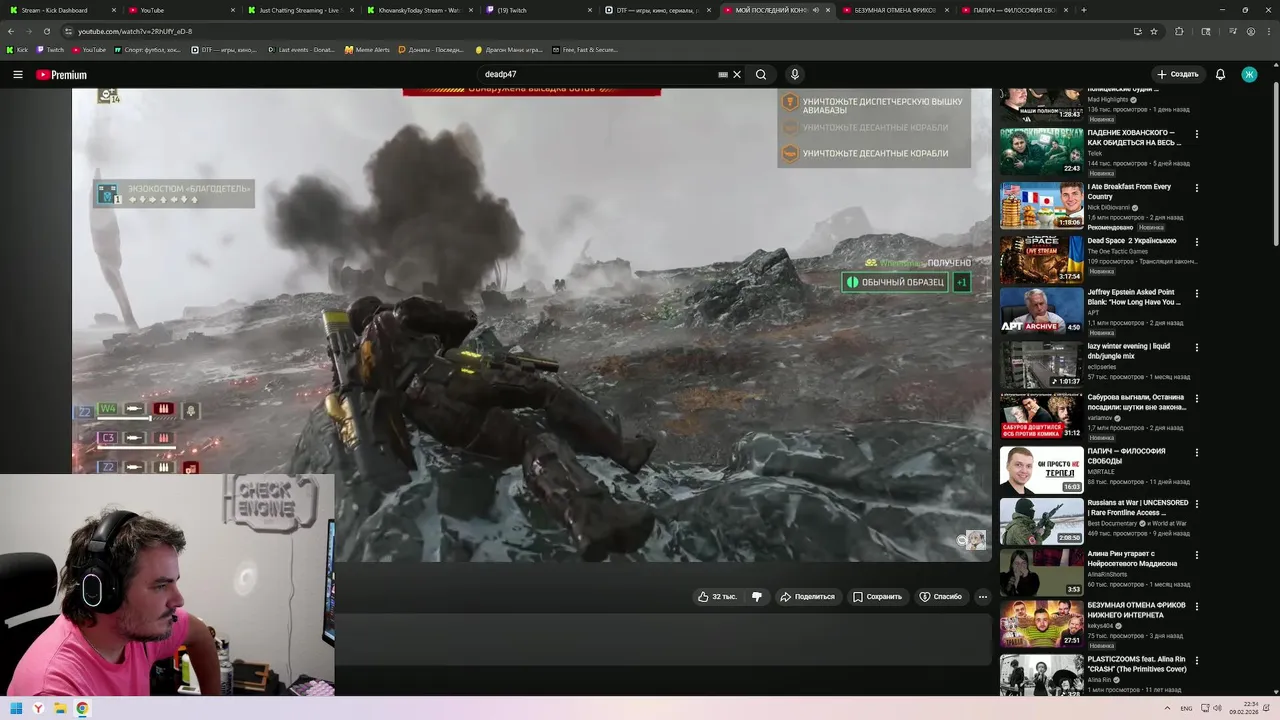Start voice search with microphone
The width and height of the screenshot is (1280, 720).
(x=795, y=75)
